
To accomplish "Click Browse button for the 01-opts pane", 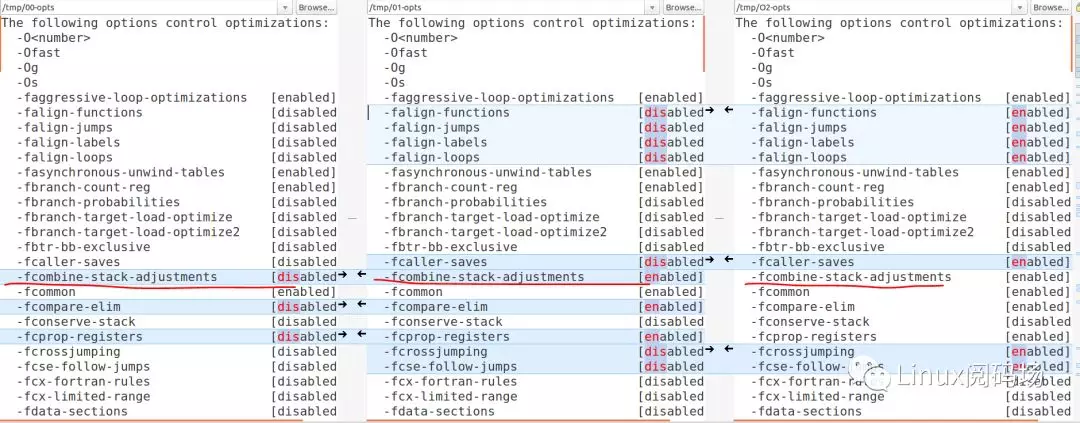I will point(683,7).
